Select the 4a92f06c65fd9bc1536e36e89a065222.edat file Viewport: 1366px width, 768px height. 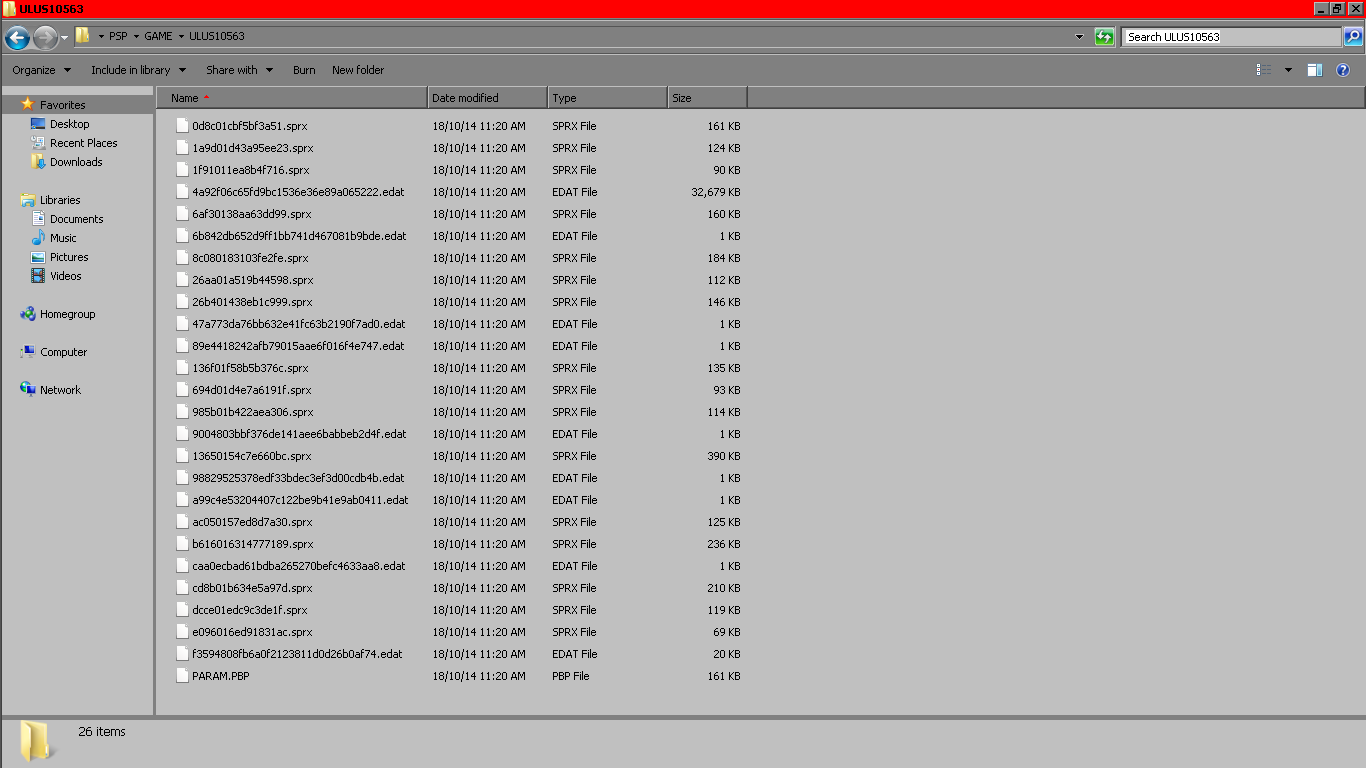(x=298, y=192)
